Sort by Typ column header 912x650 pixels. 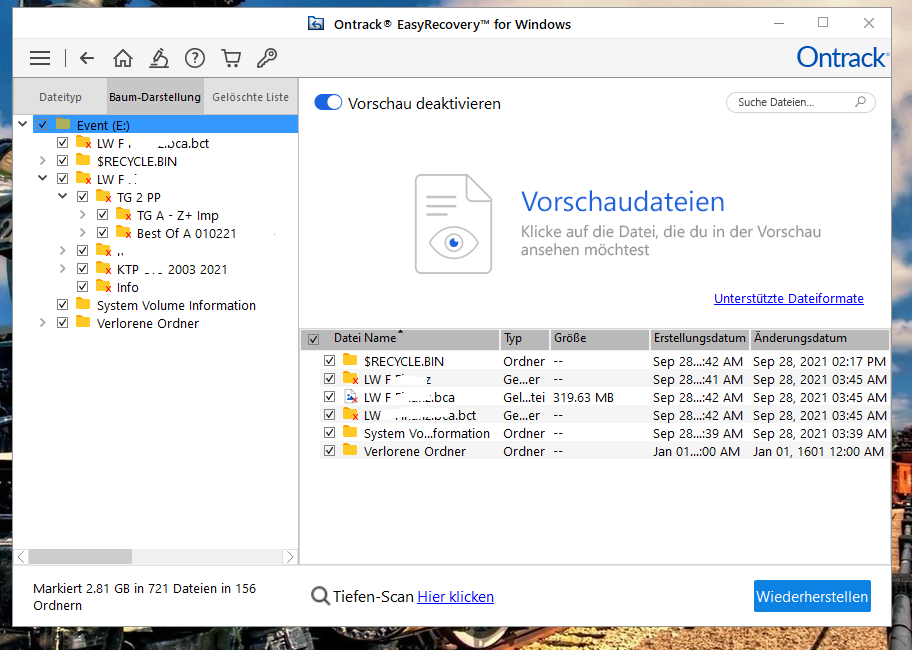(x=525, y=338)
